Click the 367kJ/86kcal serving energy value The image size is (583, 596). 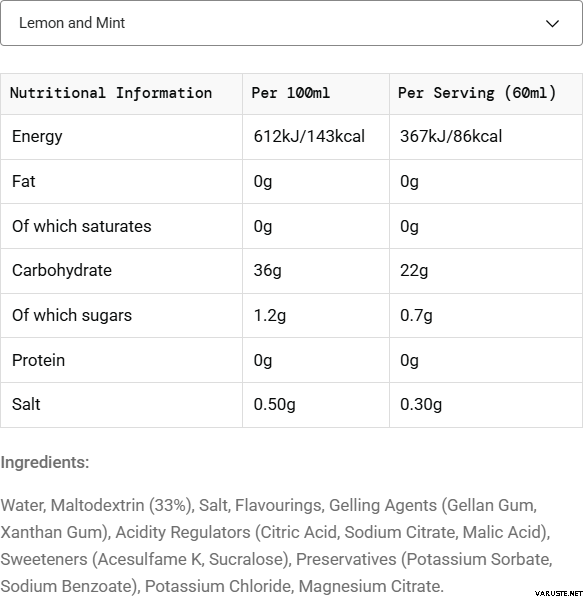451,136
